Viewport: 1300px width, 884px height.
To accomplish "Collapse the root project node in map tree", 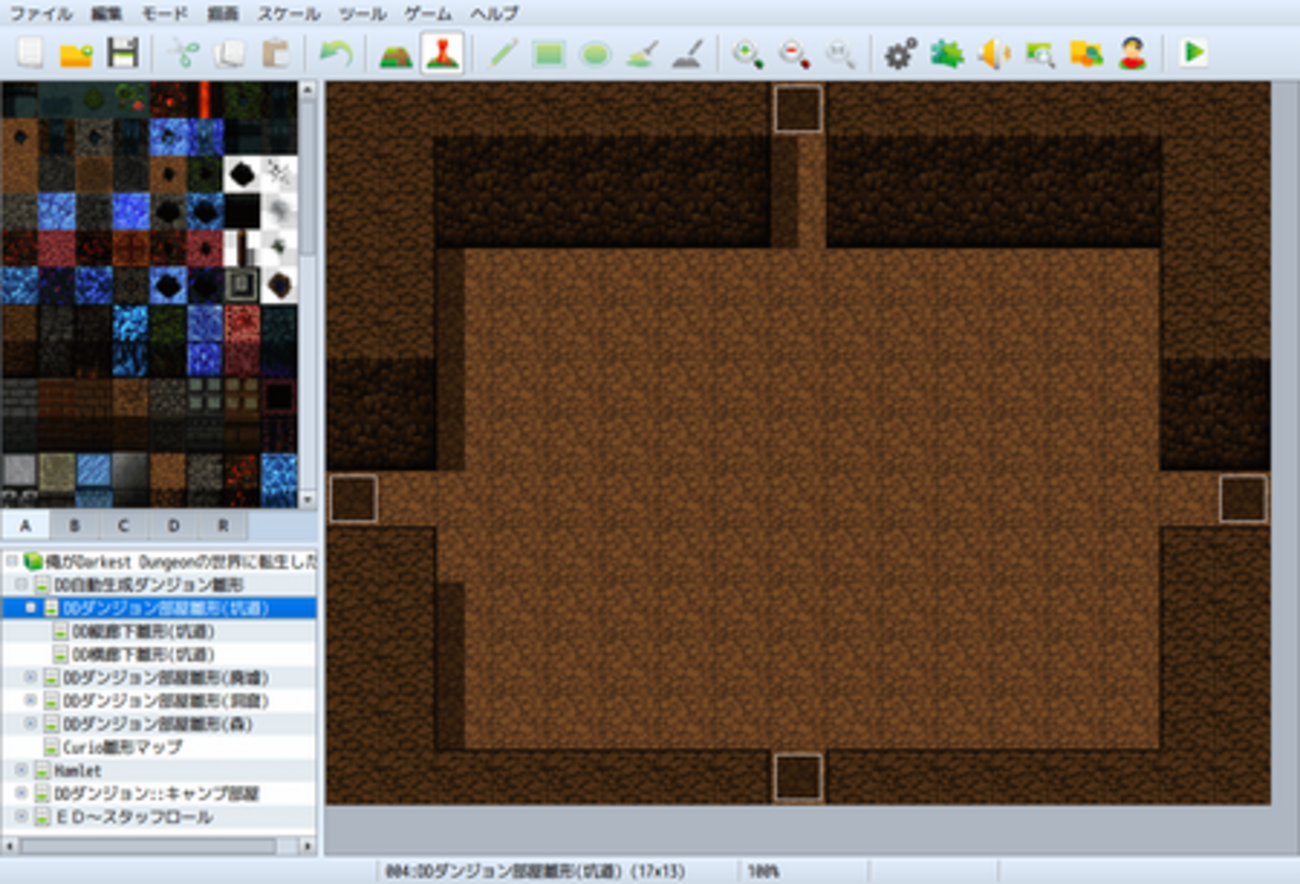I will pos(12,562).
